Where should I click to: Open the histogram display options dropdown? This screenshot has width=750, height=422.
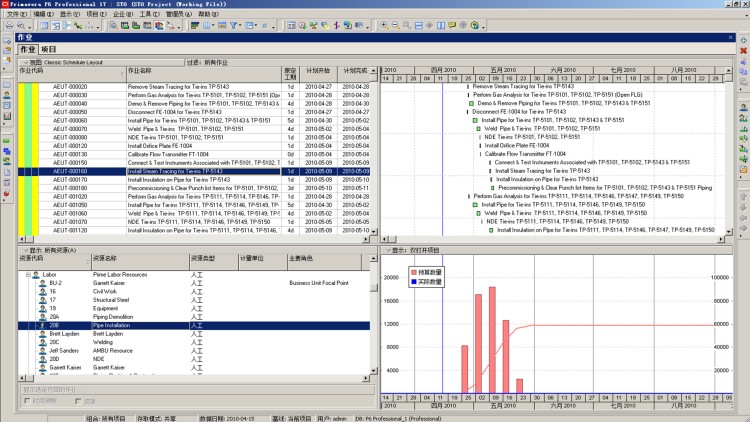tap(388, 250)
